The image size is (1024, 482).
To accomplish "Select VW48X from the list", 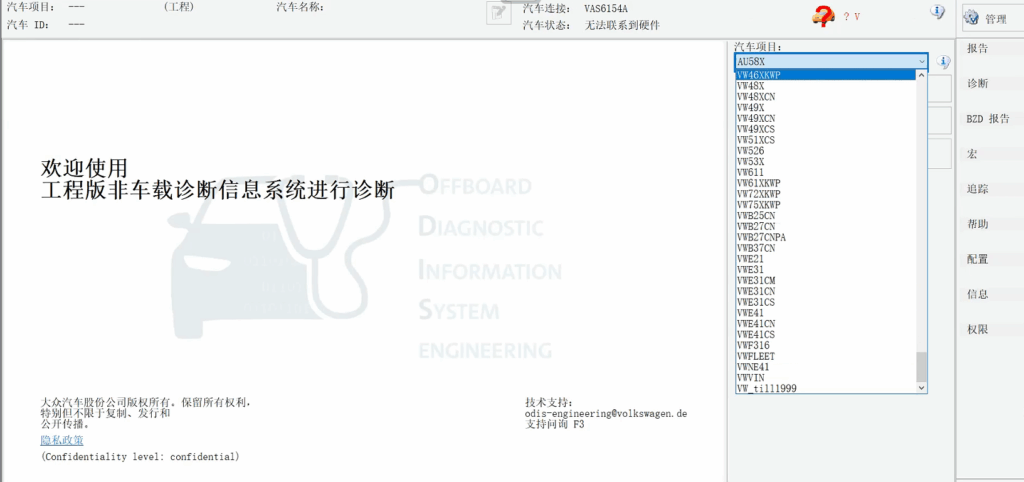I will (825, 86).
